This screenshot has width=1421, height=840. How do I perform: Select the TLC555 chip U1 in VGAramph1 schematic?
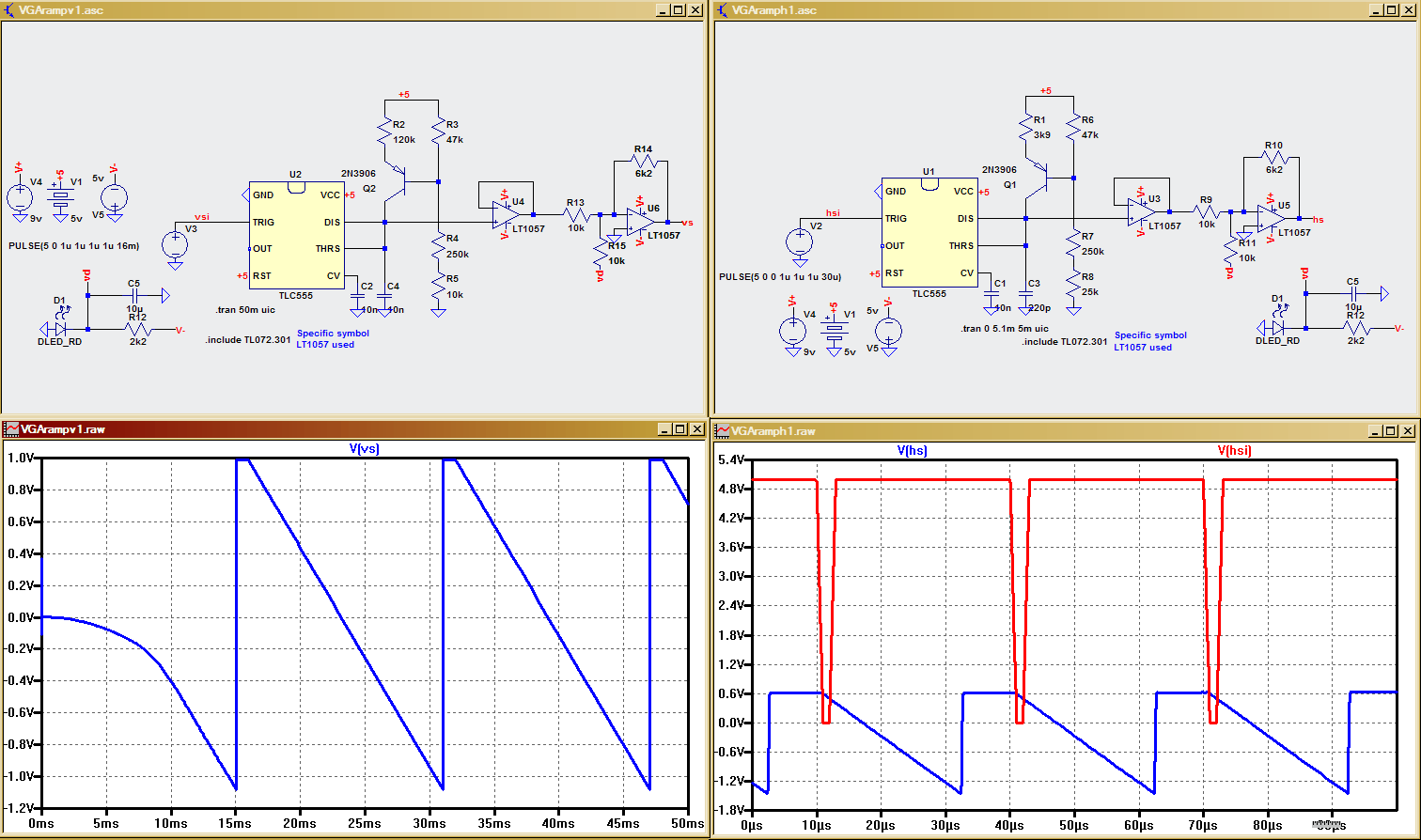point(929,232)
